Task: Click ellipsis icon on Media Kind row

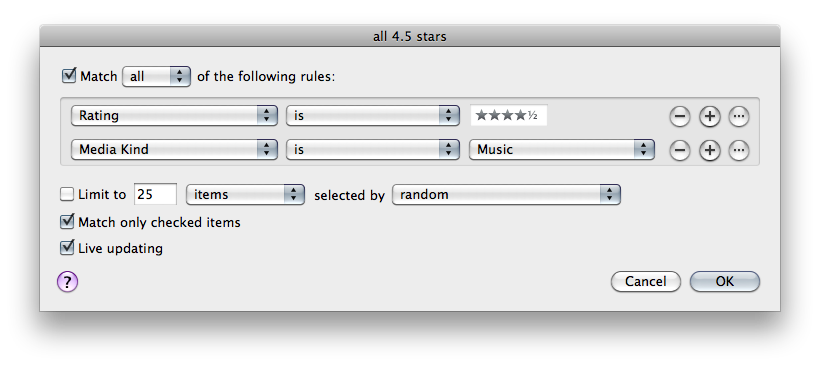Action: click(x=738, y=151)
